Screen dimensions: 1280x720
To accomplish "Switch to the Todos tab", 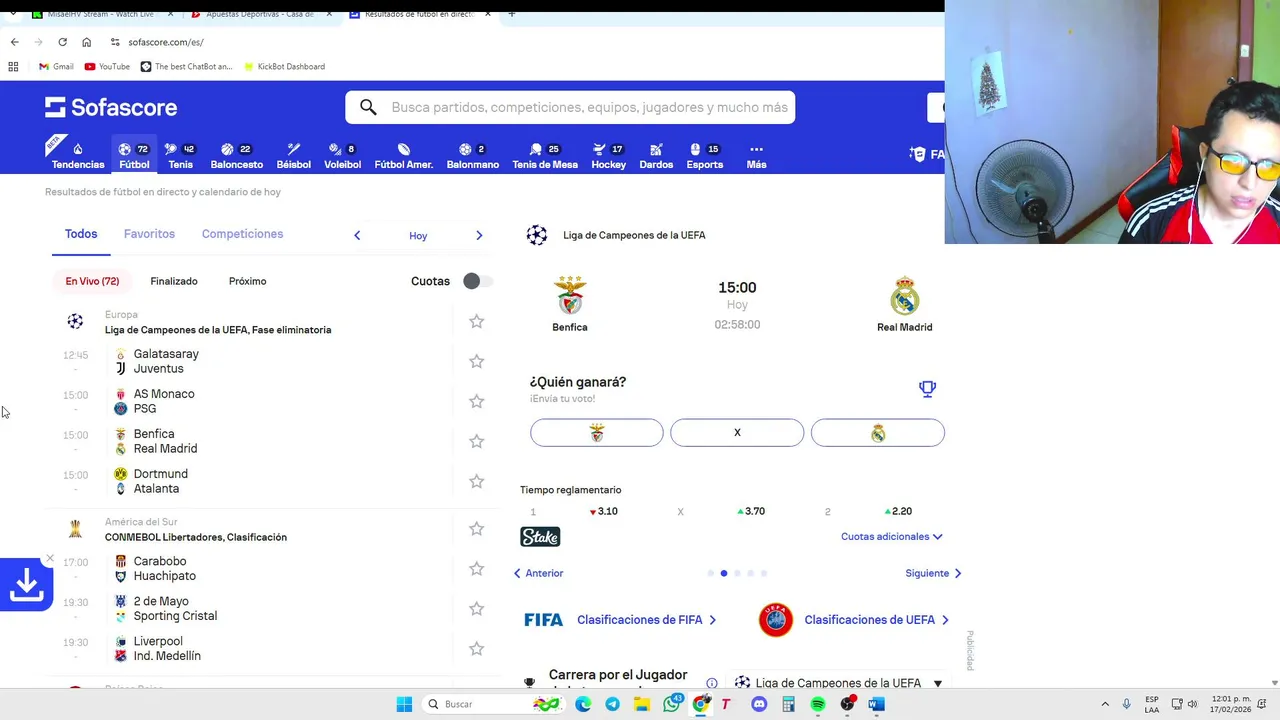I will pos(81,234).
